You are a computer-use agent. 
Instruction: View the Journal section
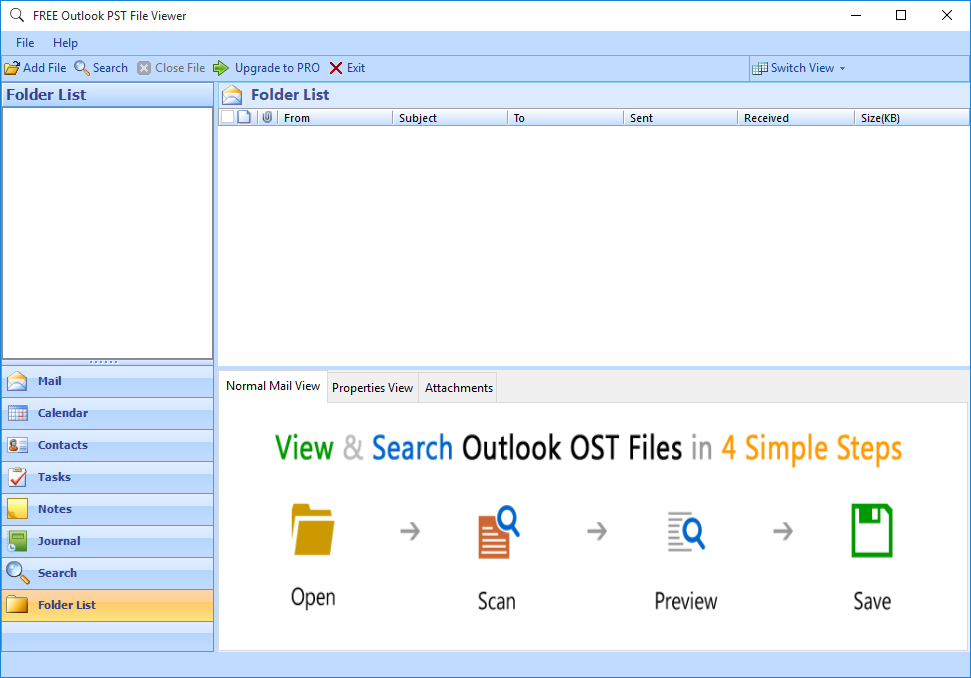pyautogui.click(x=63, y=541)
